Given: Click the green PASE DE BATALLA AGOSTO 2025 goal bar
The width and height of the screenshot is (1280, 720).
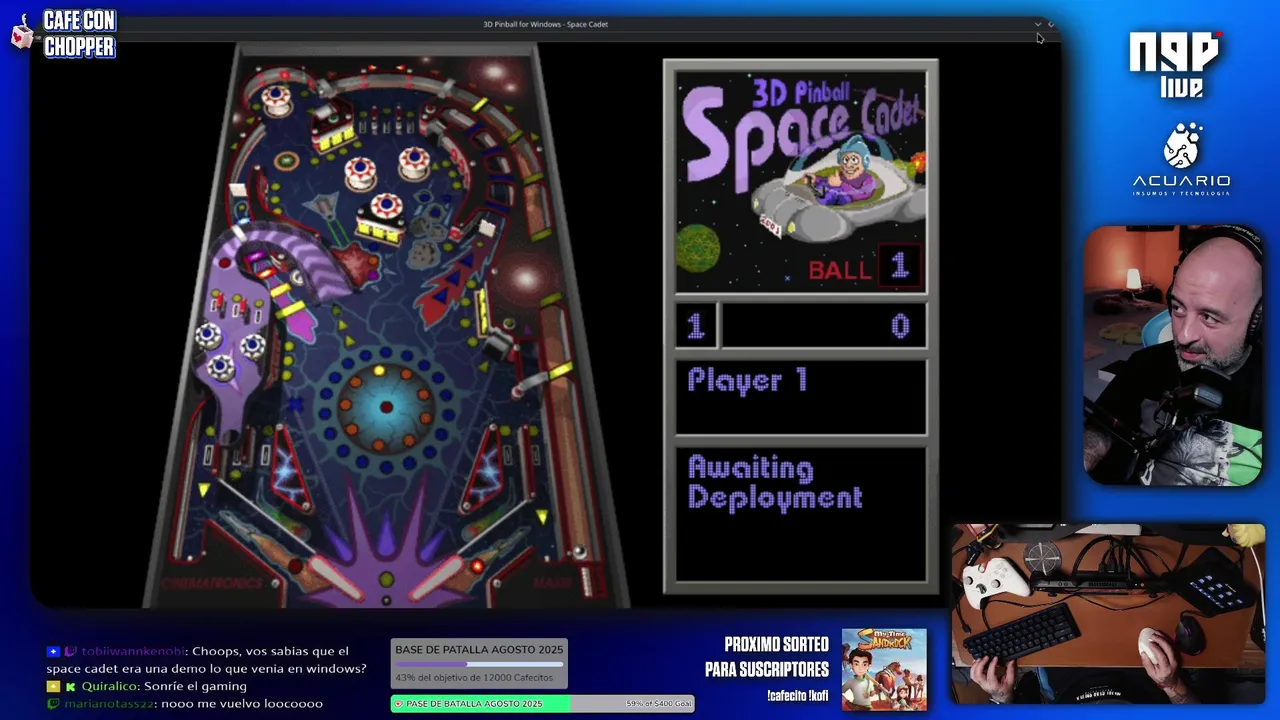Looking at the screenshot, I should click(x=542, y=703).
